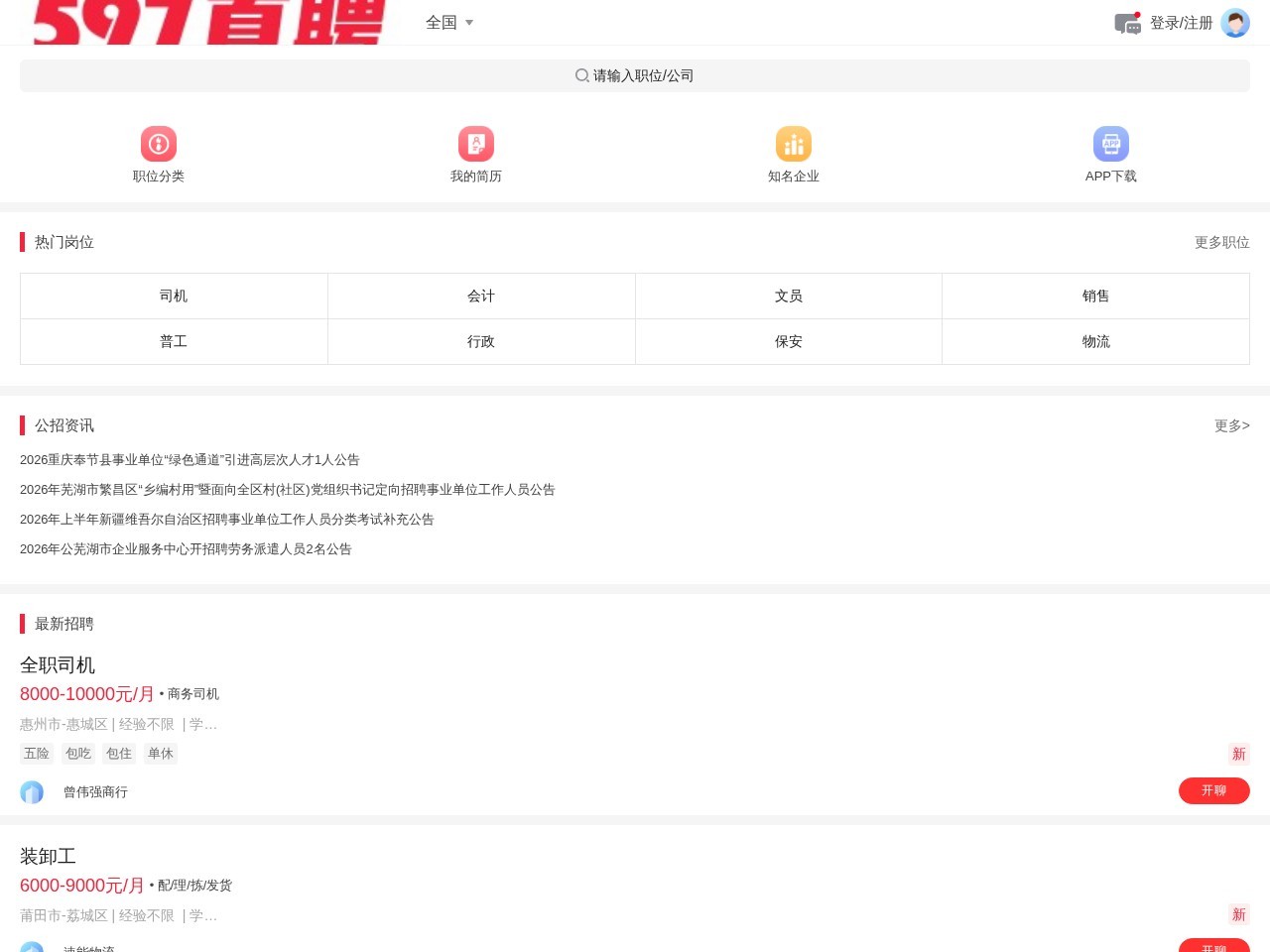Select the 司机 hot job category
The width and height of the screenshot is (1270, 952).
pyautogui.click(x=173, y=296)
